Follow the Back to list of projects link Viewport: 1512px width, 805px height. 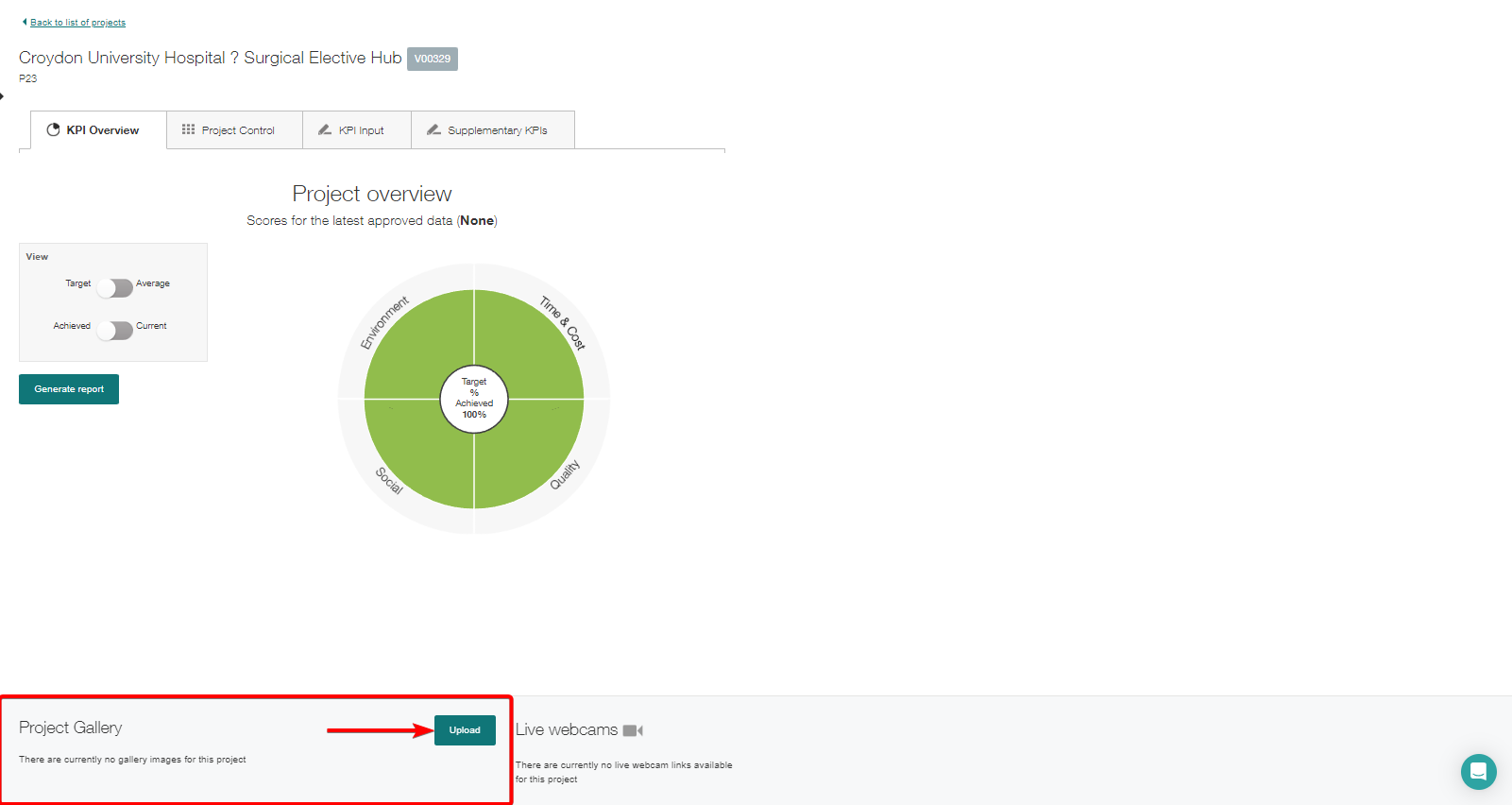[77, 23]
